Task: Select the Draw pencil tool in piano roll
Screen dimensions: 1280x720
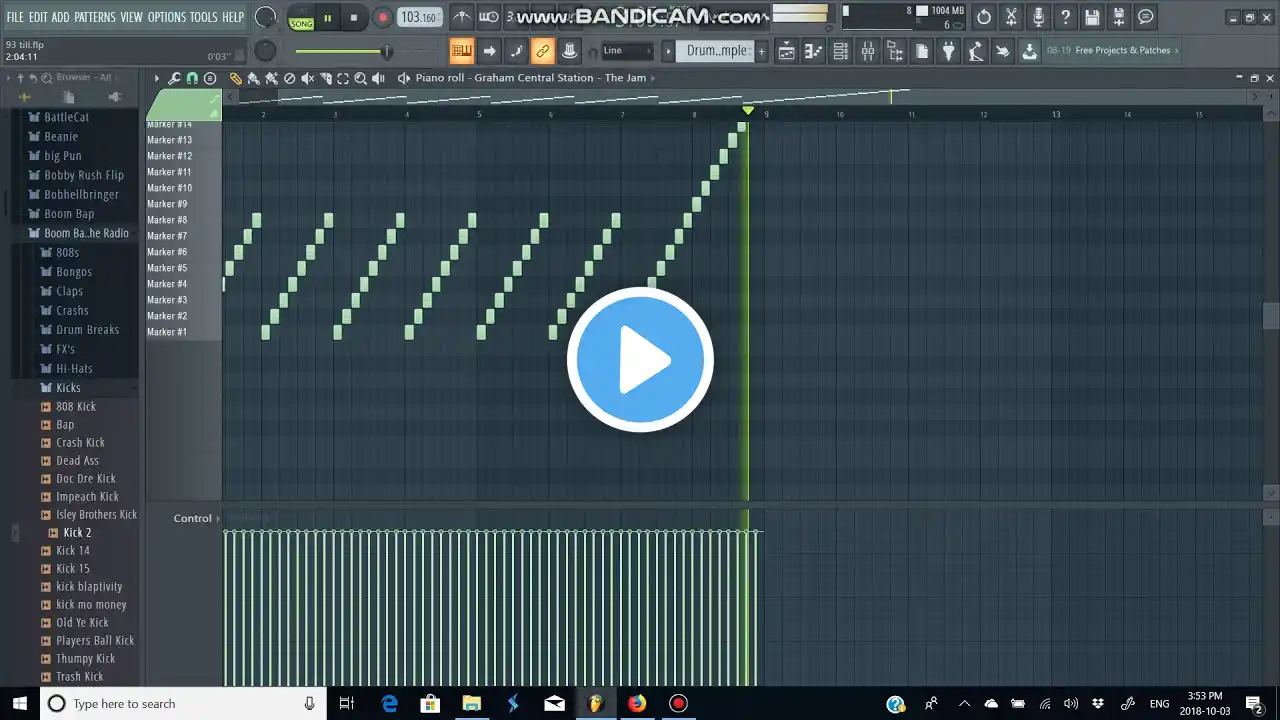Action: tap(236, 78)
